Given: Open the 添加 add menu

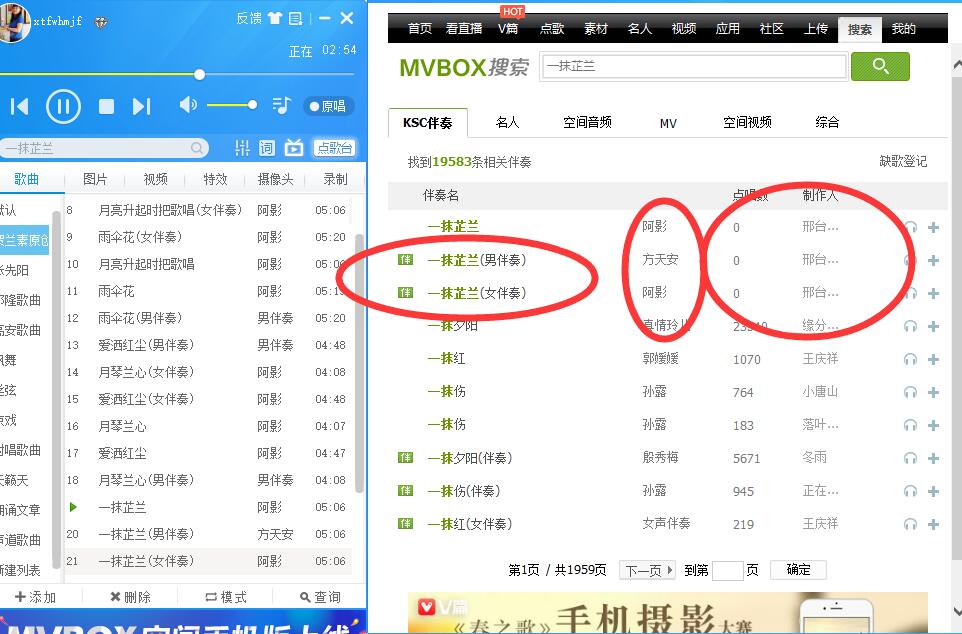Looking at the screenshot, I should pos(34,597).
